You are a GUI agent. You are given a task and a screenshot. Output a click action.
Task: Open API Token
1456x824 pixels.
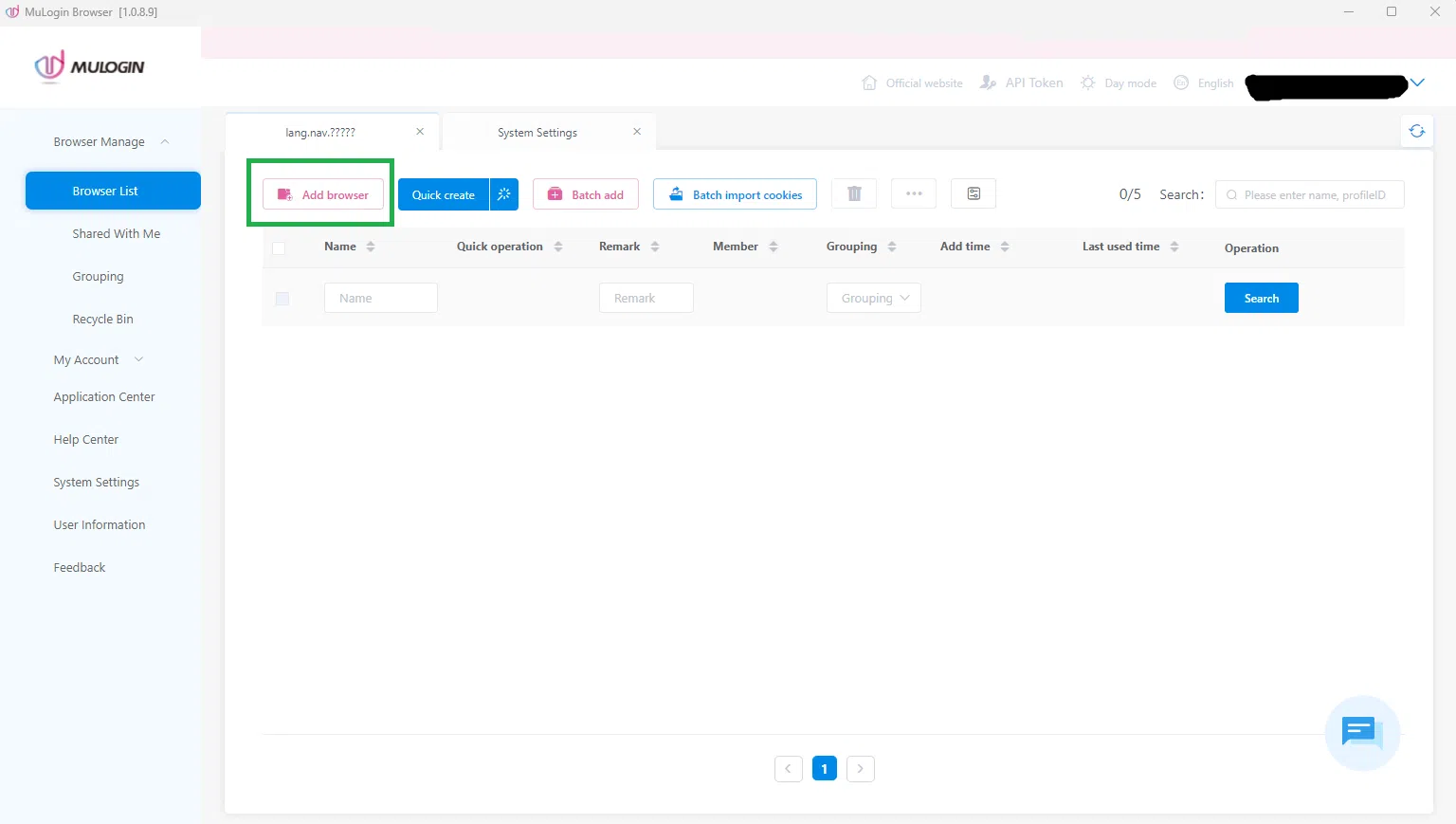pyautogui.click(x=1021, y=83)
